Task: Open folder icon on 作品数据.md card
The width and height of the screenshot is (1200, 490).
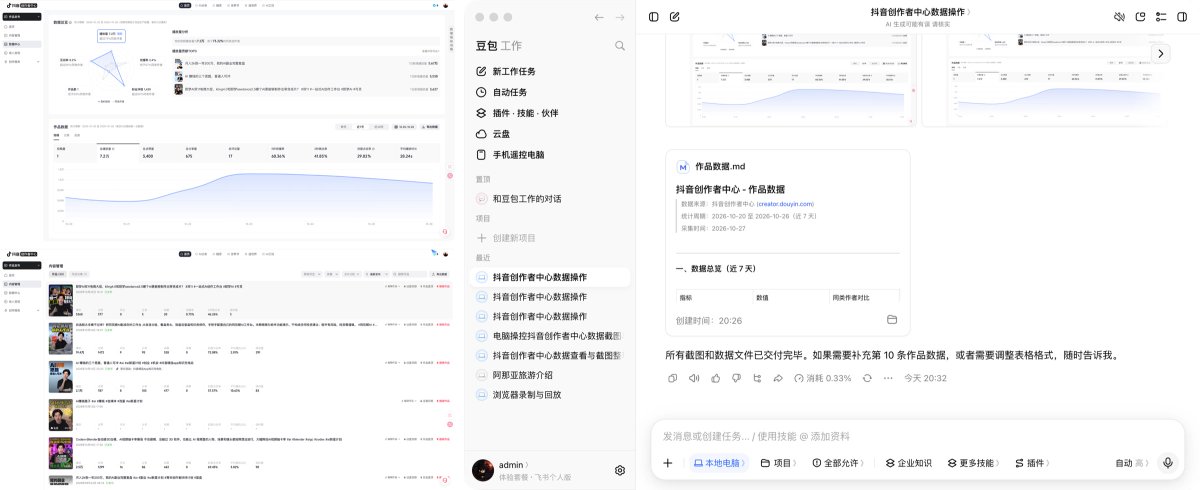Action: coord(892,320)
